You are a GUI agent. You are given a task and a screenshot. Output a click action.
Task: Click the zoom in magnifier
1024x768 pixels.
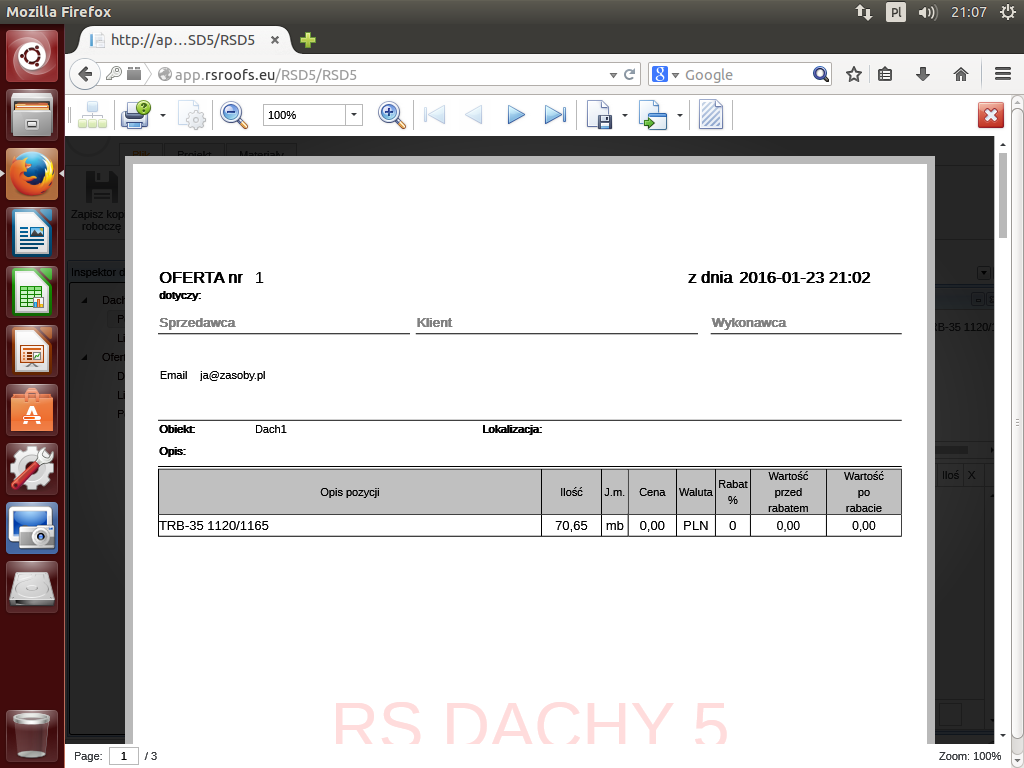392,115
